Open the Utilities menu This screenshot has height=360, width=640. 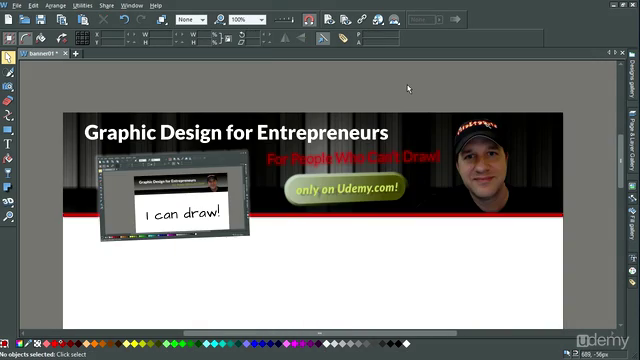(x=82, y=6)
